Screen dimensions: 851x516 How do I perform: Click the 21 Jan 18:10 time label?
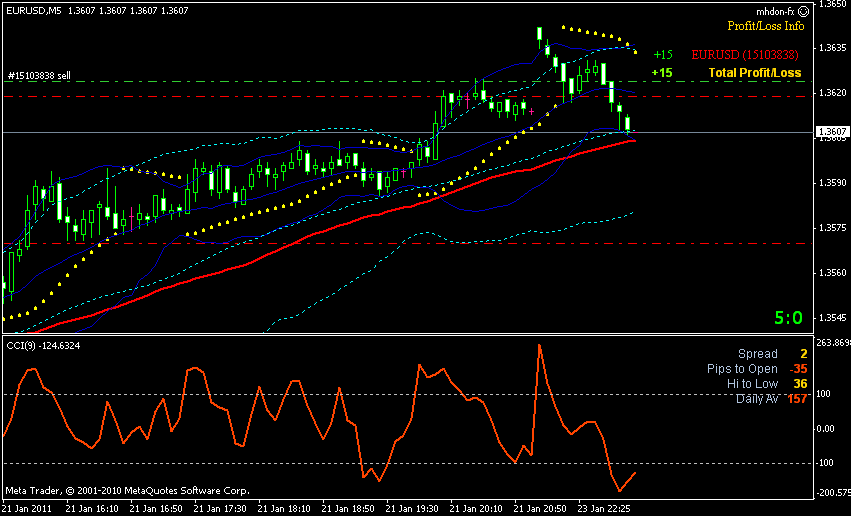(x=284, y=509)
